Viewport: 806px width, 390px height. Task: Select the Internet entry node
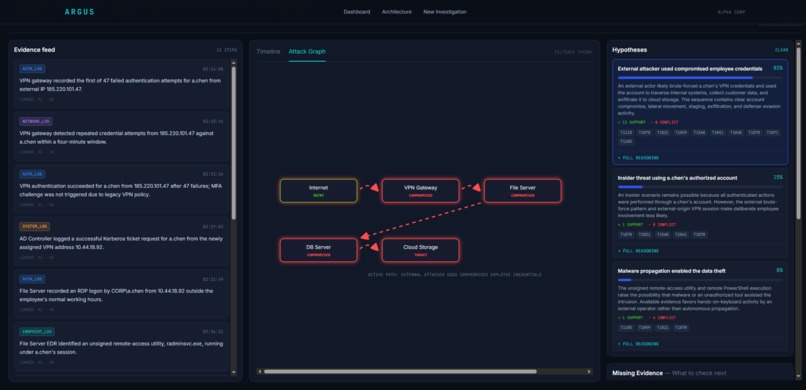point(318,191)
